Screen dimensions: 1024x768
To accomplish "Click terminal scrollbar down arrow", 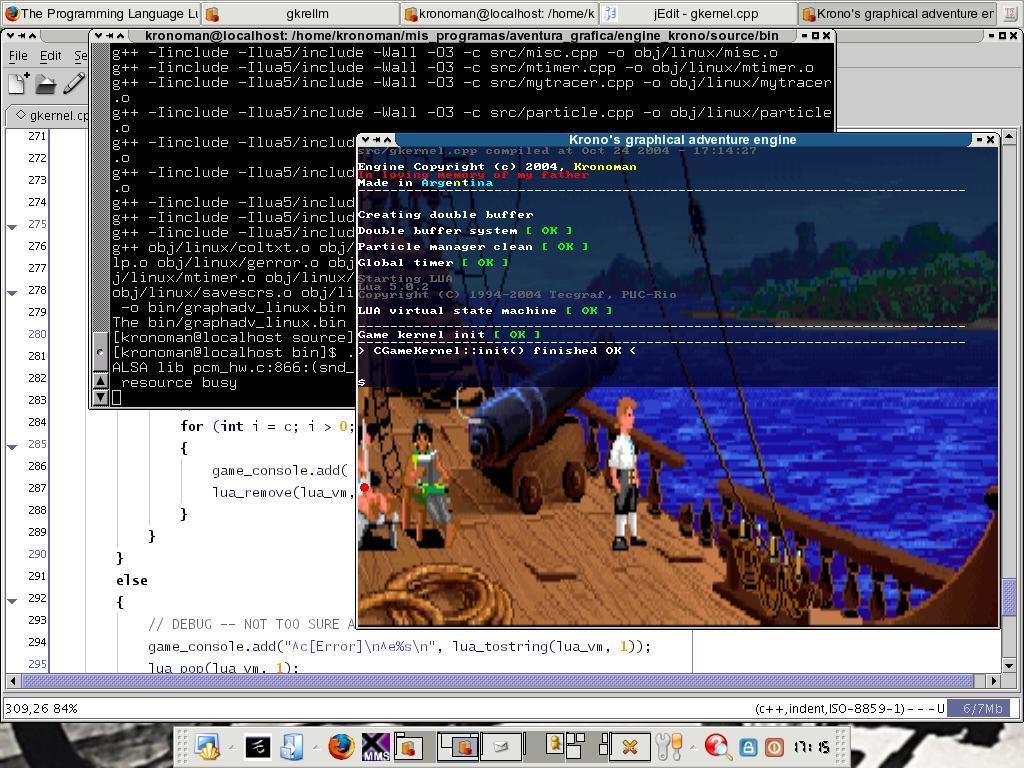I will pyautogui.click(x=100, y=396).
